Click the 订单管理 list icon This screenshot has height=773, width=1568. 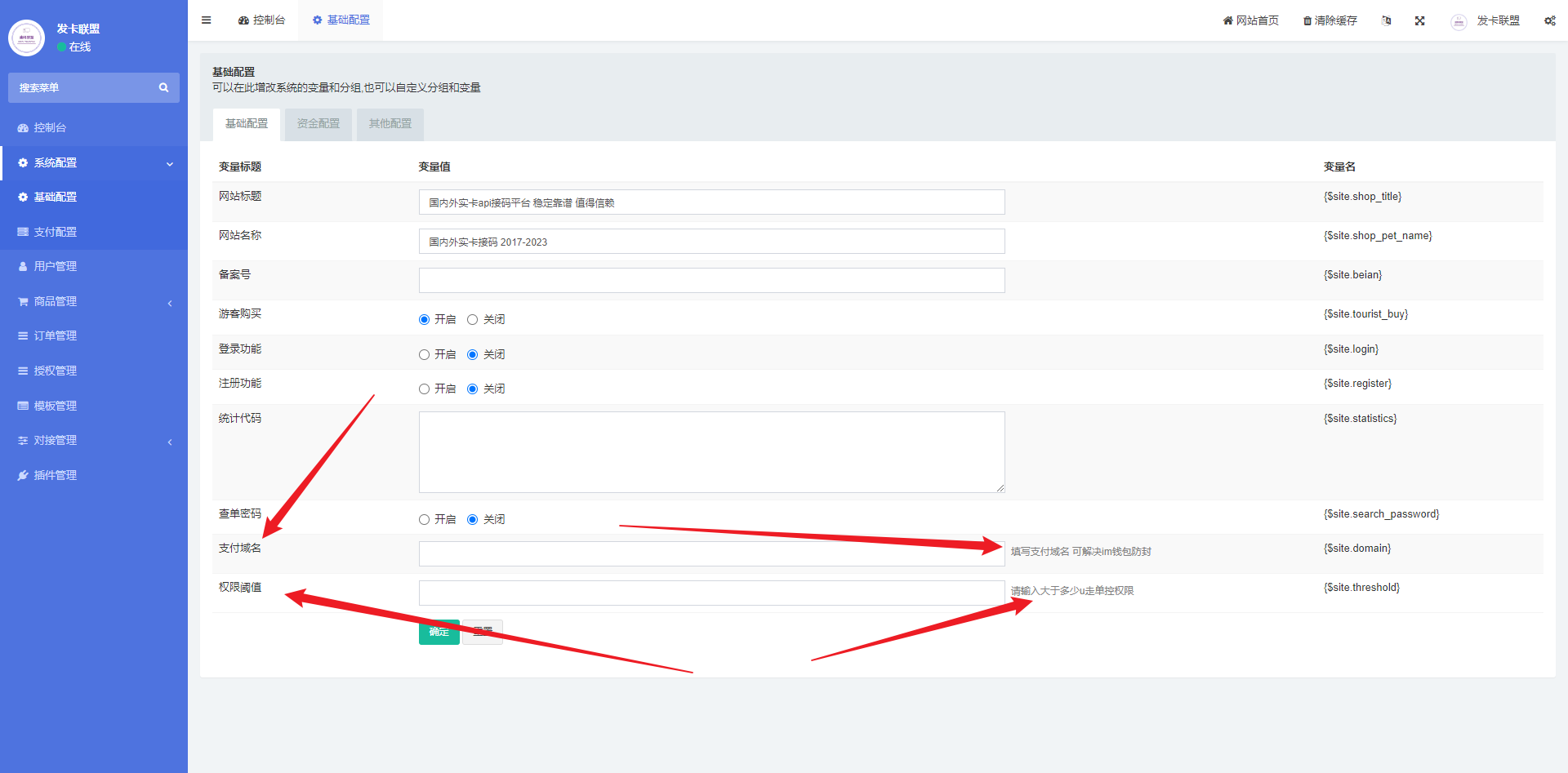[x=23, y=336]
